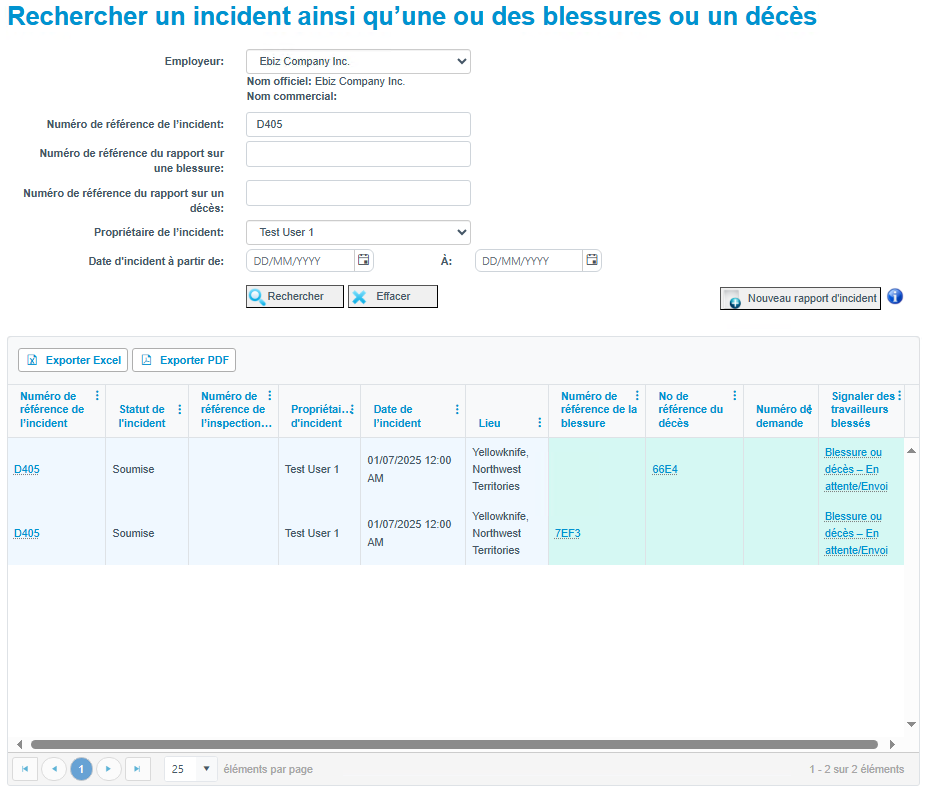
Task: Click the horizontal scrollbar of the grid
Action: click(x=454, y=744)
